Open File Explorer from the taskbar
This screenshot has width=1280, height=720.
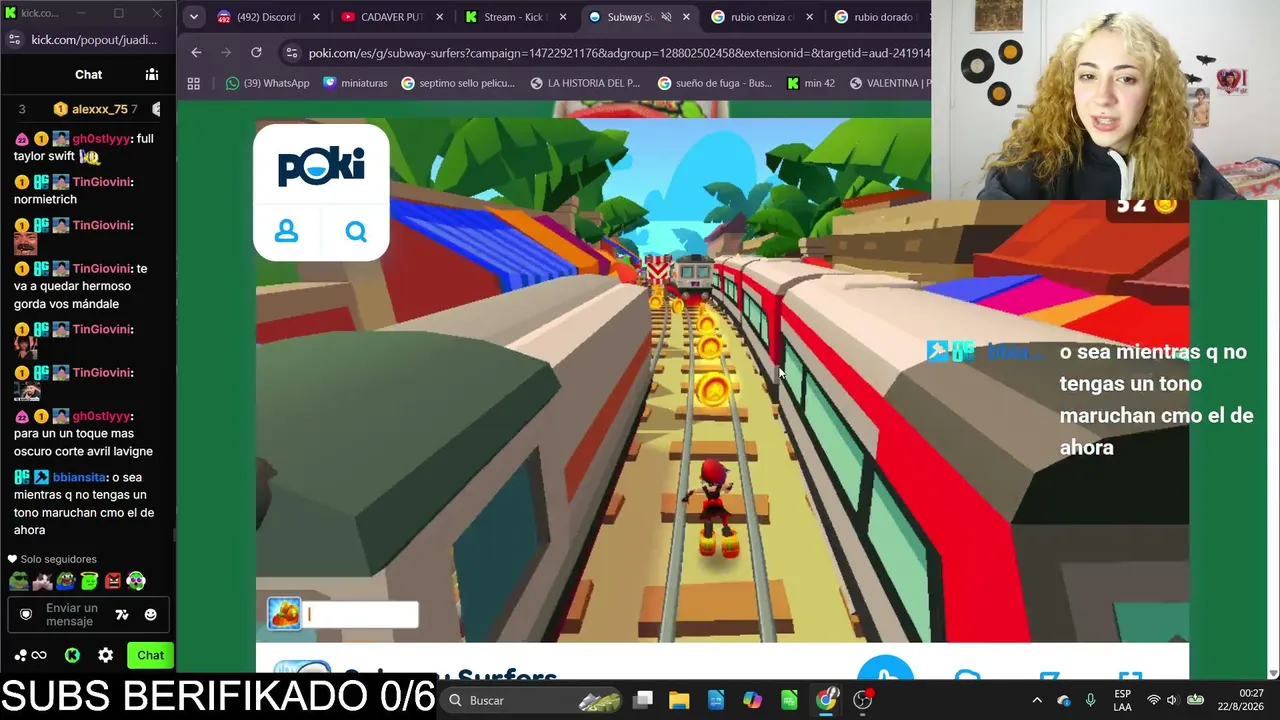click(x=679, y=700)
